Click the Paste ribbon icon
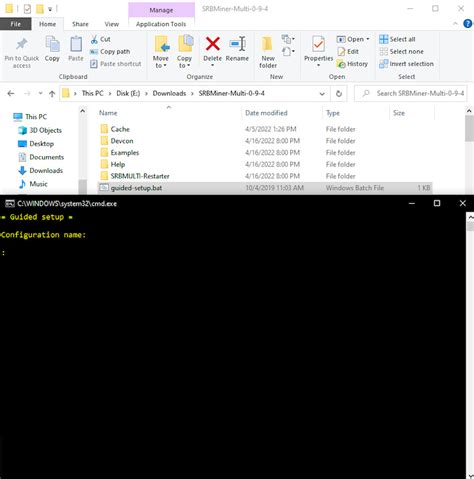 tap(76, 45)
